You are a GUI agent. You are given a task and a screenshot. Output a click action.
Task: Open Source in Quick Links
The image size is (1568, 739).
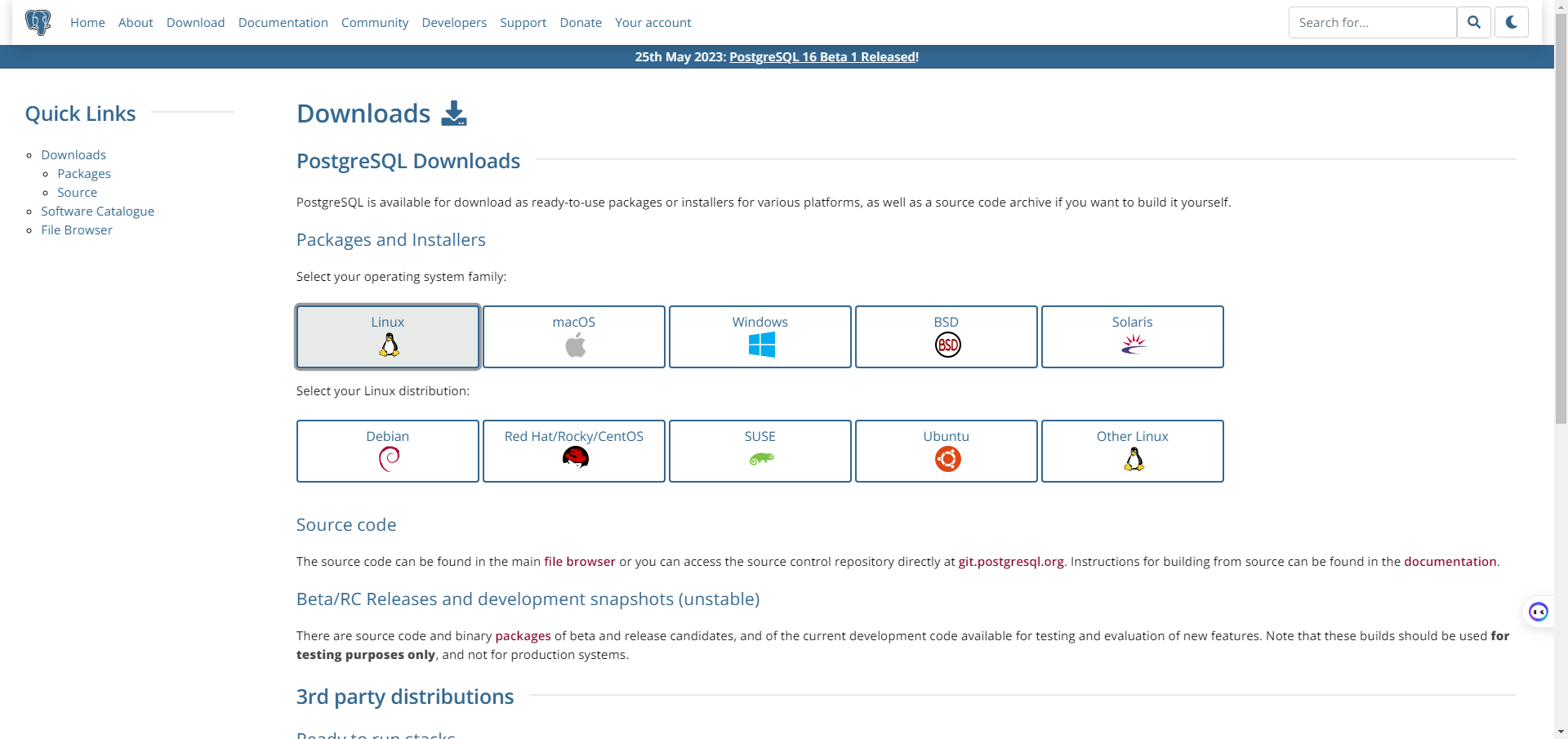pos(77,193)
